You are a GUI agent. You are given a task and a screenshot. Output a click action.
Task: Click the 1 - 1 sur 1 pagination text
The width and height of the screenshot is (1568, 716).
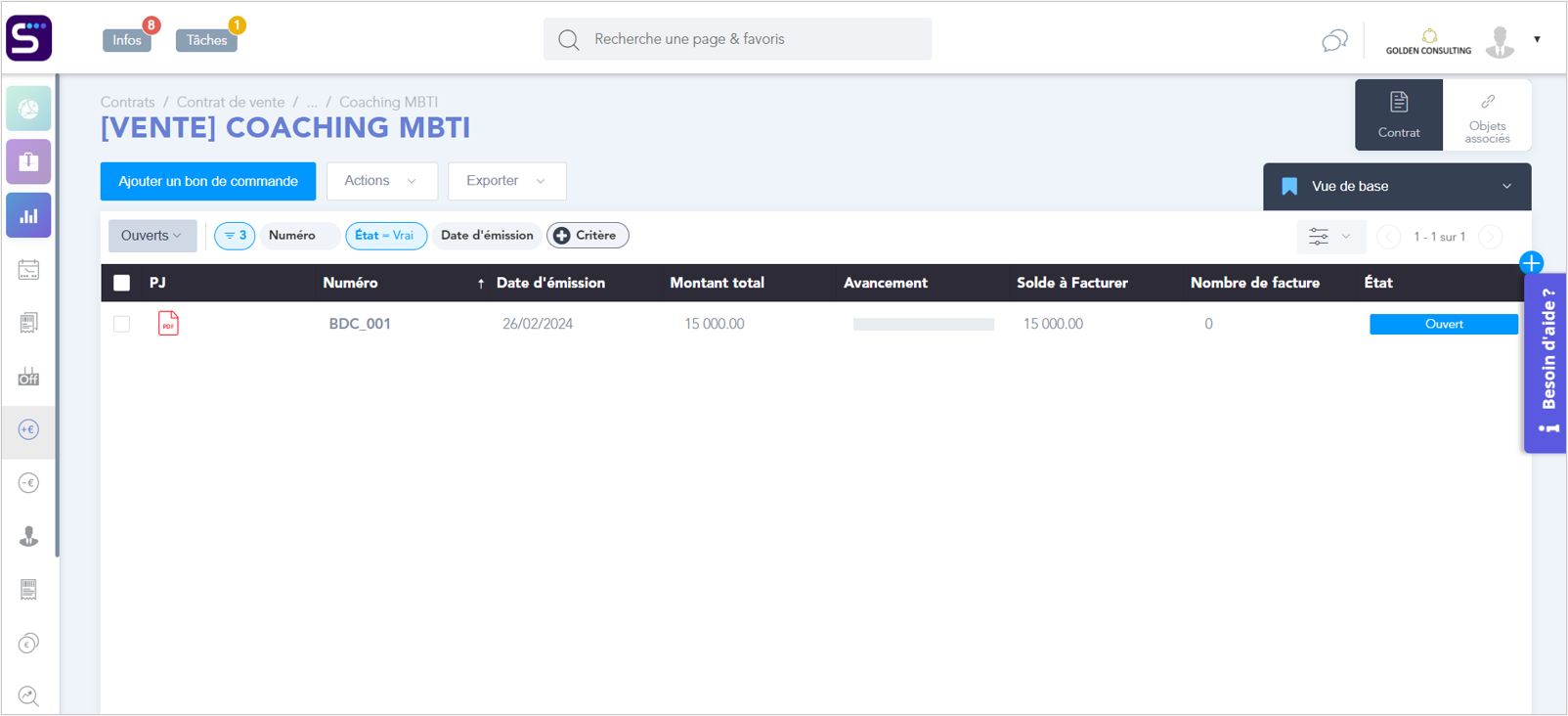[x=1439, y=237]
